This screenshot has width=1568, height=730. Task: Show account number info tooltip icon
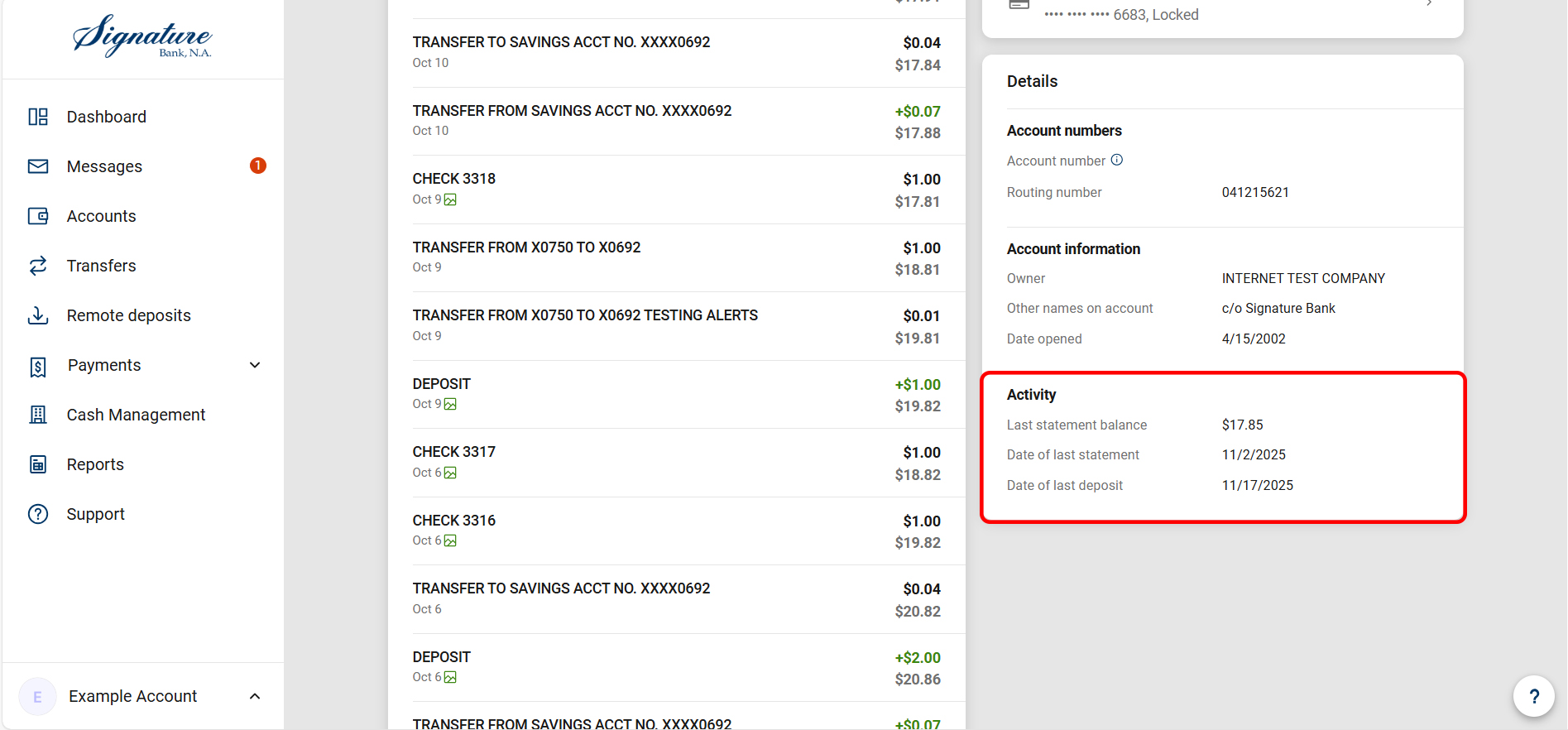[1117, 160]
